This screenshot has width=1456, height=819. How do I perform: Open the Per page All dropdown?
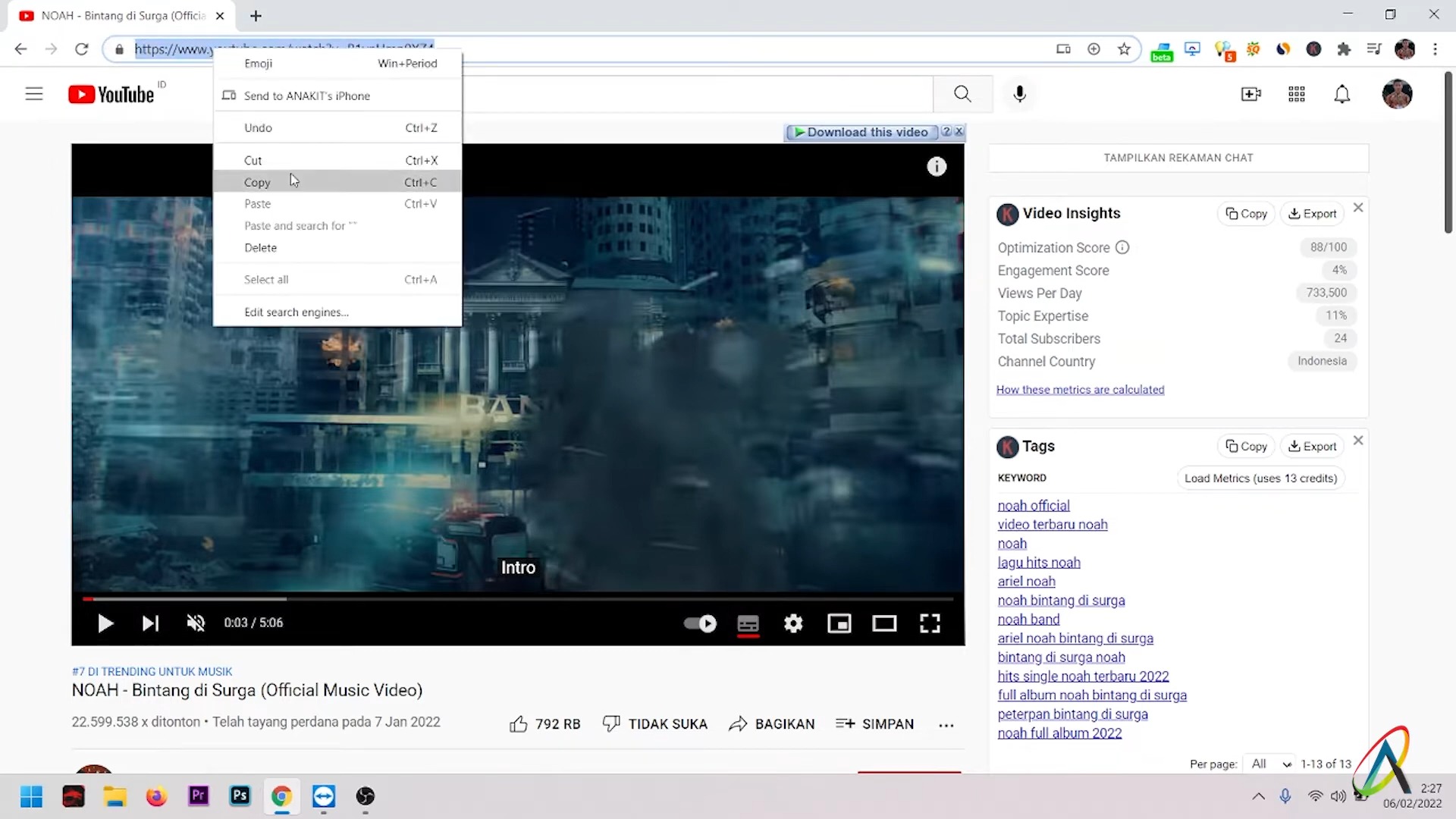click(1270, 764)
